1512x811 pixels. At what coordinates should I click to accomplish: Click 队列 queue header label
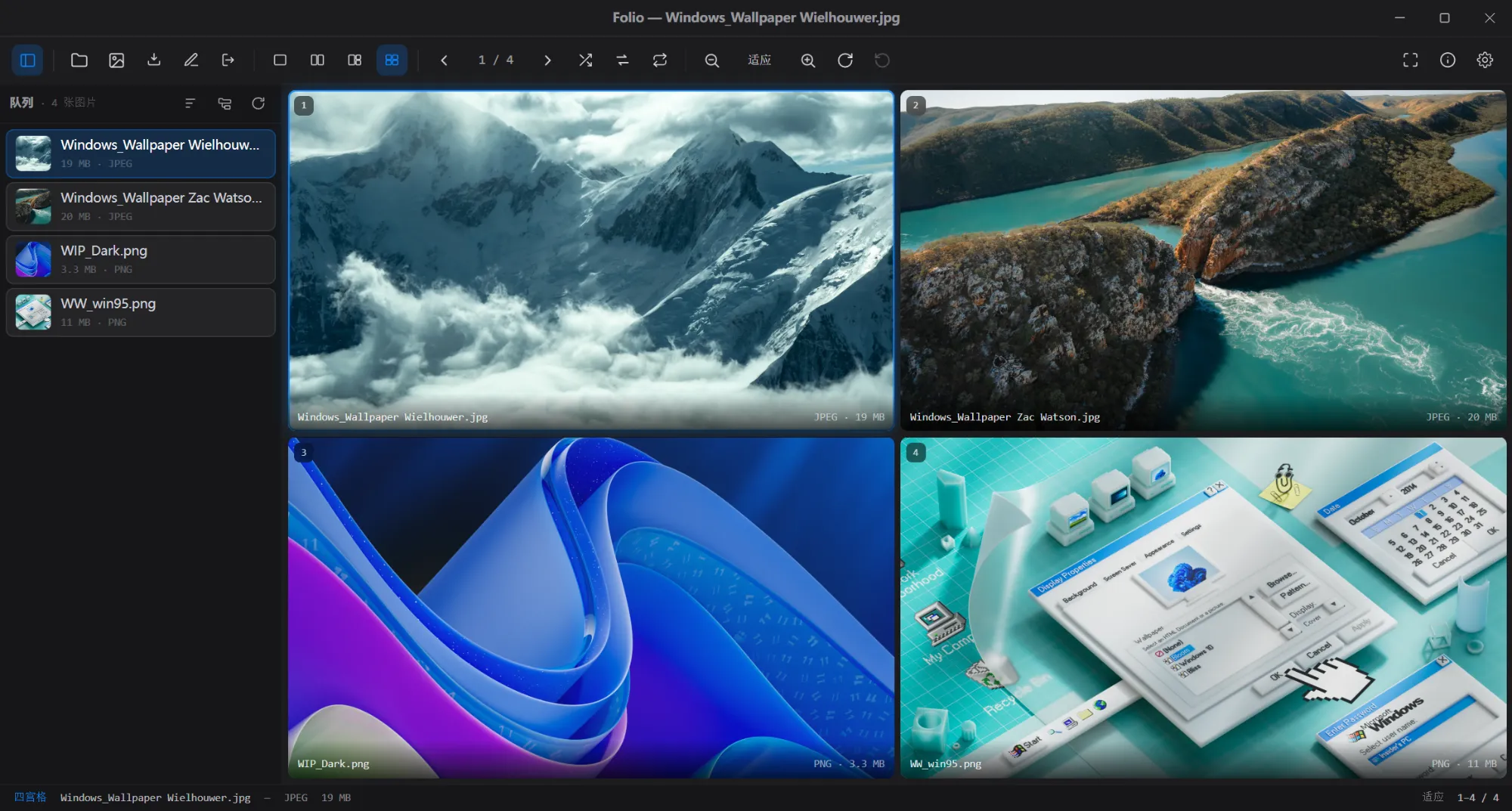click(x=21, y=102)
